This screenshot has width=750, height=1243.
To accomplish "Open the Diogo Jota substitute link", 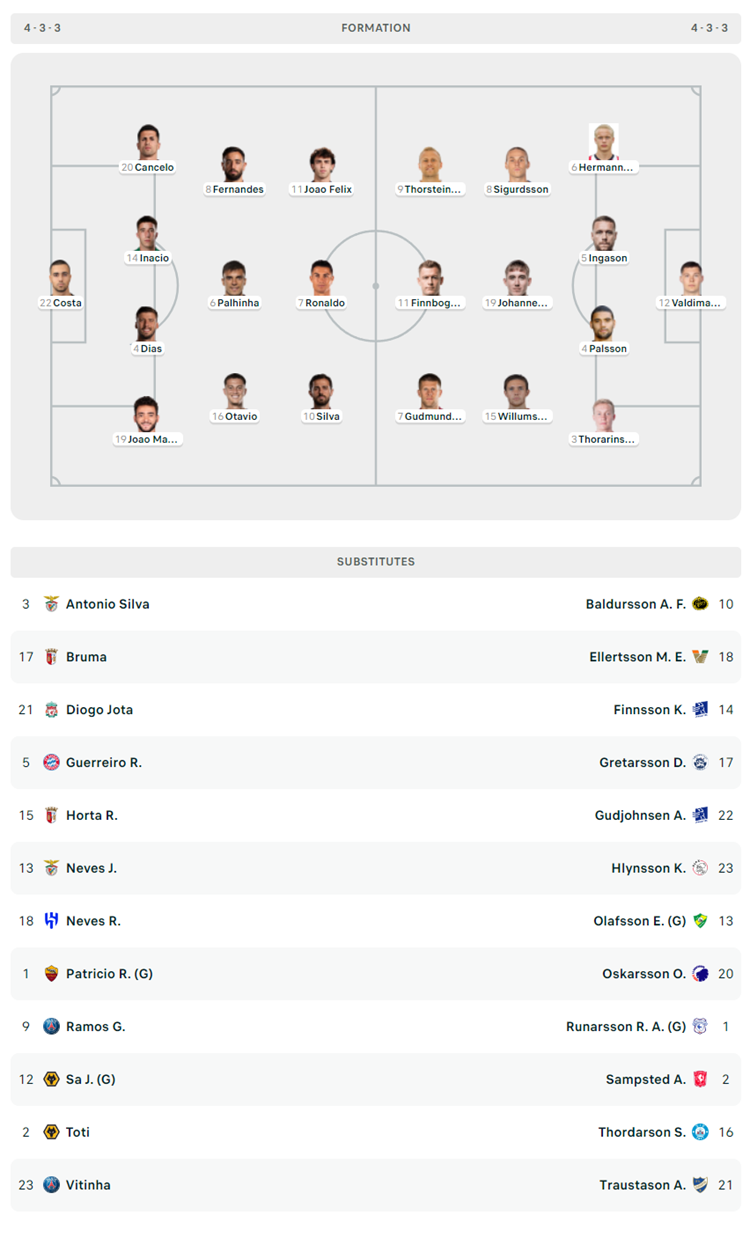I will click(99, 709).
